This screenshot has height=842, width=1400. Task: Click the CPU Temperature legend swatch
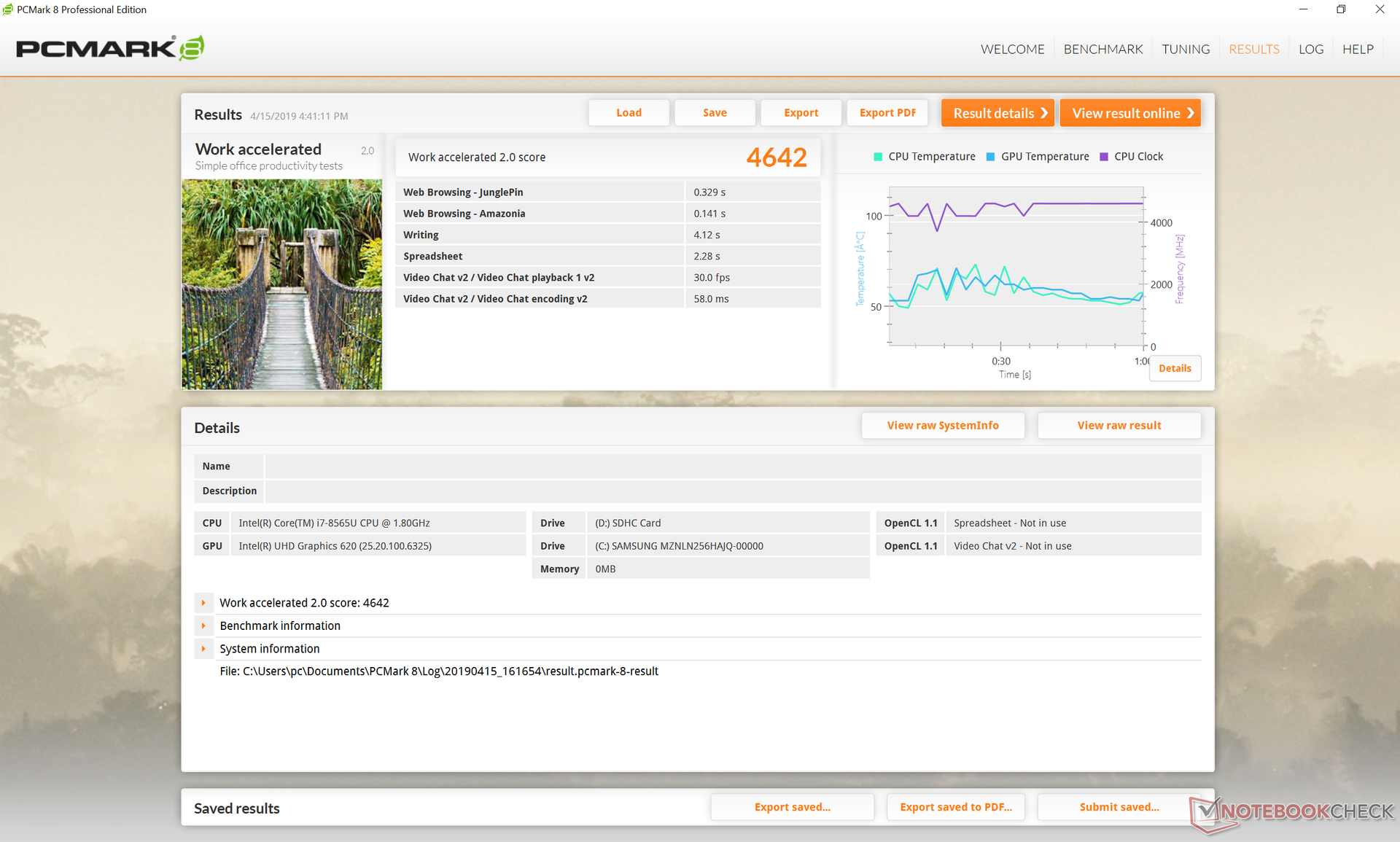878,157
